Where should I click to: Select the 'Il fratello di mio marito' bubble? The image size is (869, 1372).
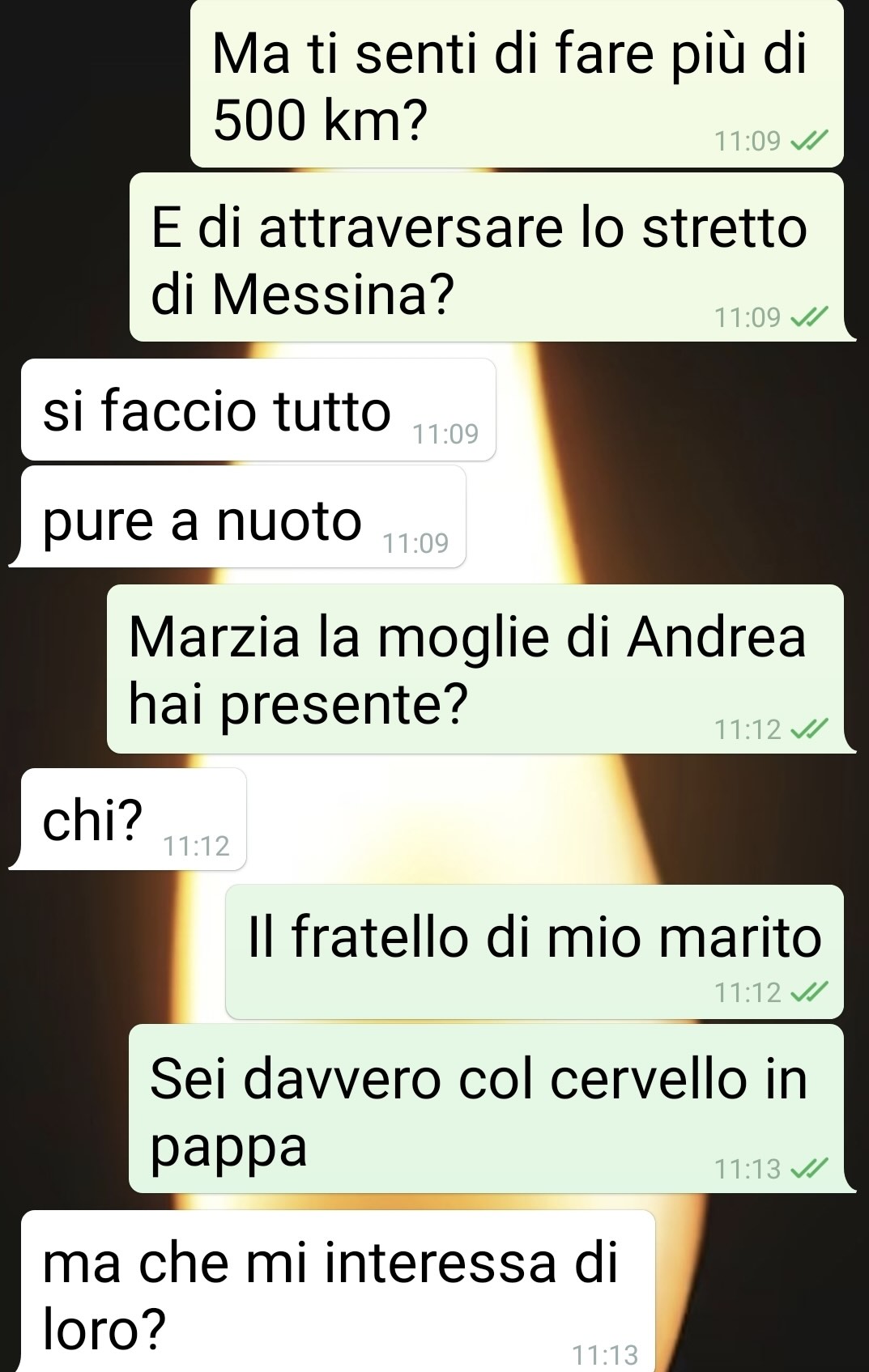click(x=535, y=952)
